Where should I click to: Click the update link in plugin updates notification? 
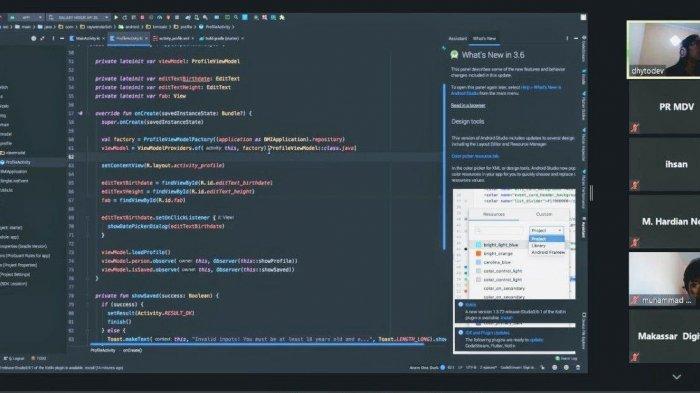point(536,340)
